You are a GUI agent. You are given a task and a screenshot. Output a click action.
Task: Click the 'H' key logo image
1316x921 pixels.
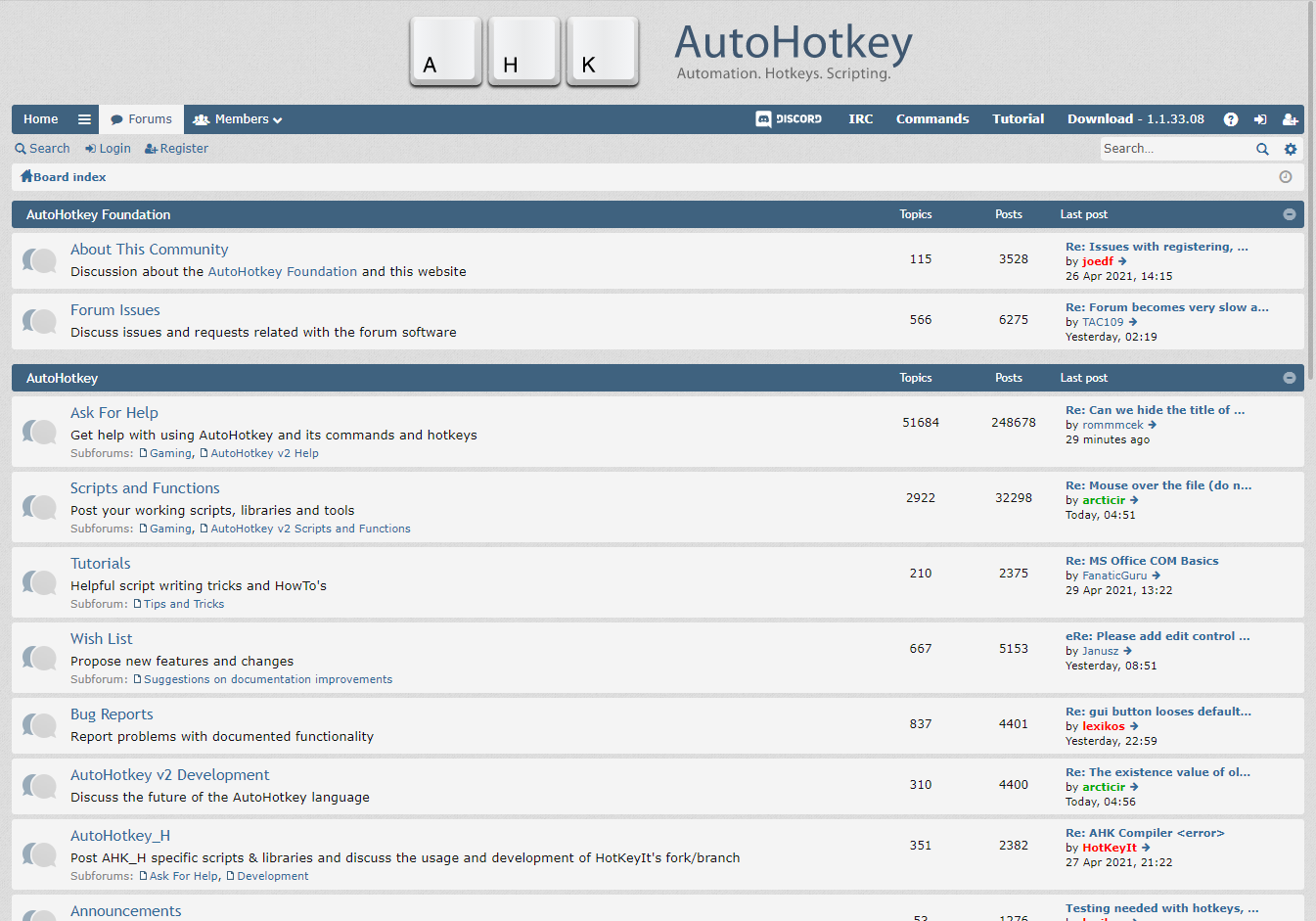[524, 52]
